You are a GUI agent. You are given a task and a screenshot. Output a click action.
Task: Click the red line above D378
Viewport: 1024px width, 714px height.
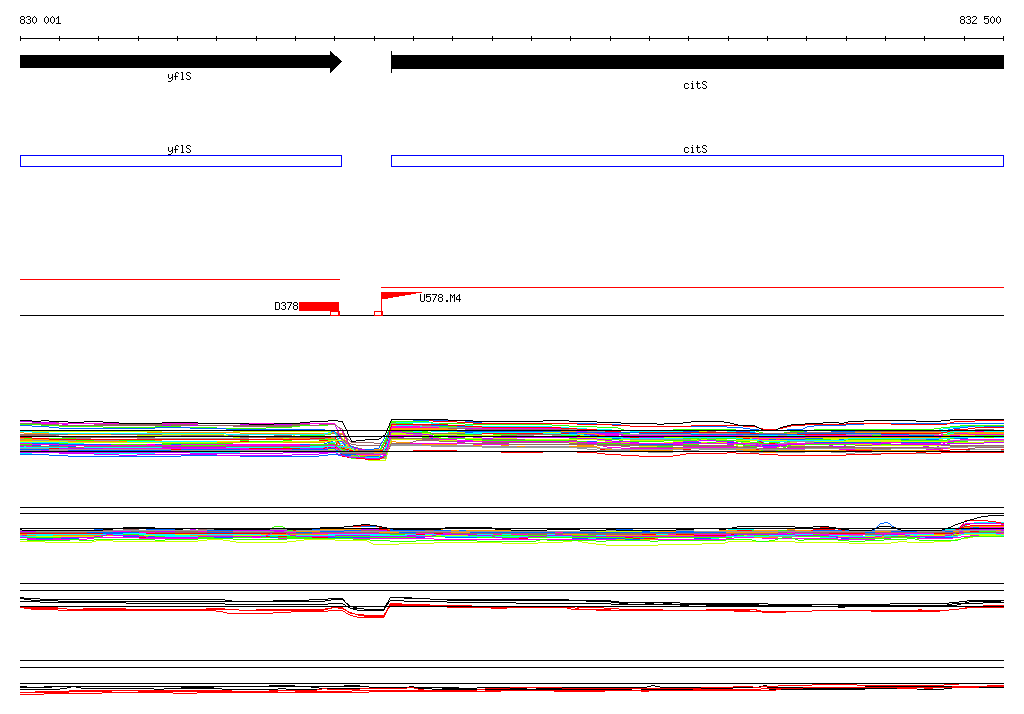tap(180, 280)
